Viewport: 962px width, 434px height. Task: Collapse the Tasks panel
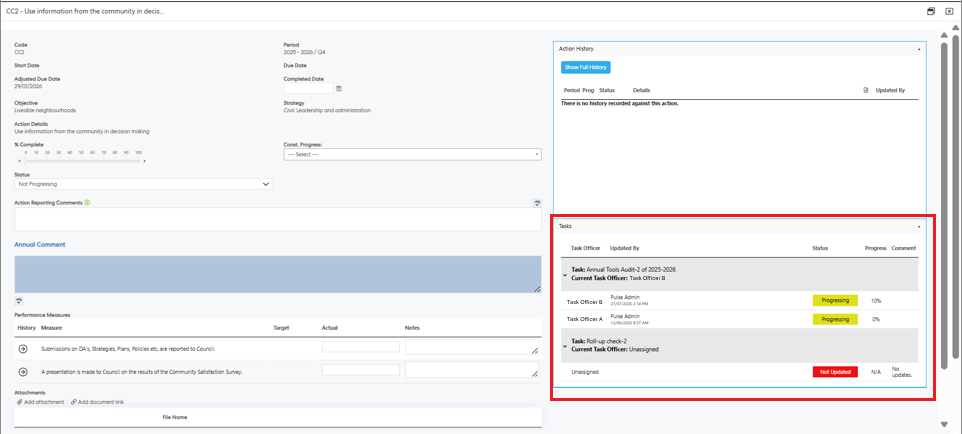point(918,227)
